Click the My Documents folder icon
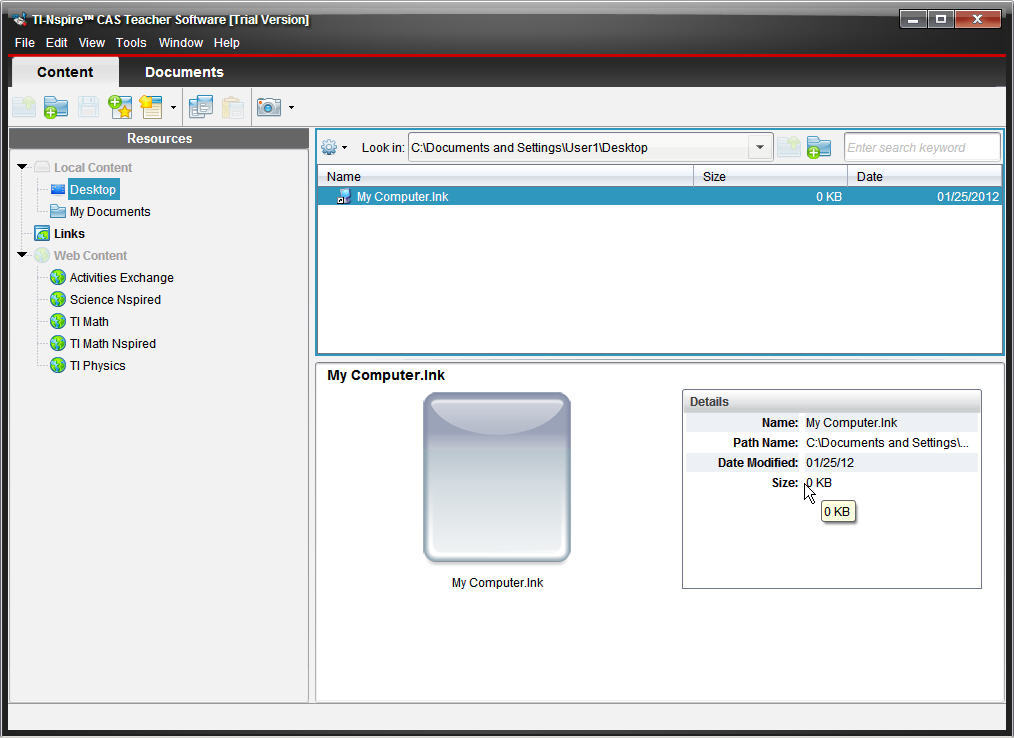Viewport: 1014px width, 738px height. tap(58, 212)
